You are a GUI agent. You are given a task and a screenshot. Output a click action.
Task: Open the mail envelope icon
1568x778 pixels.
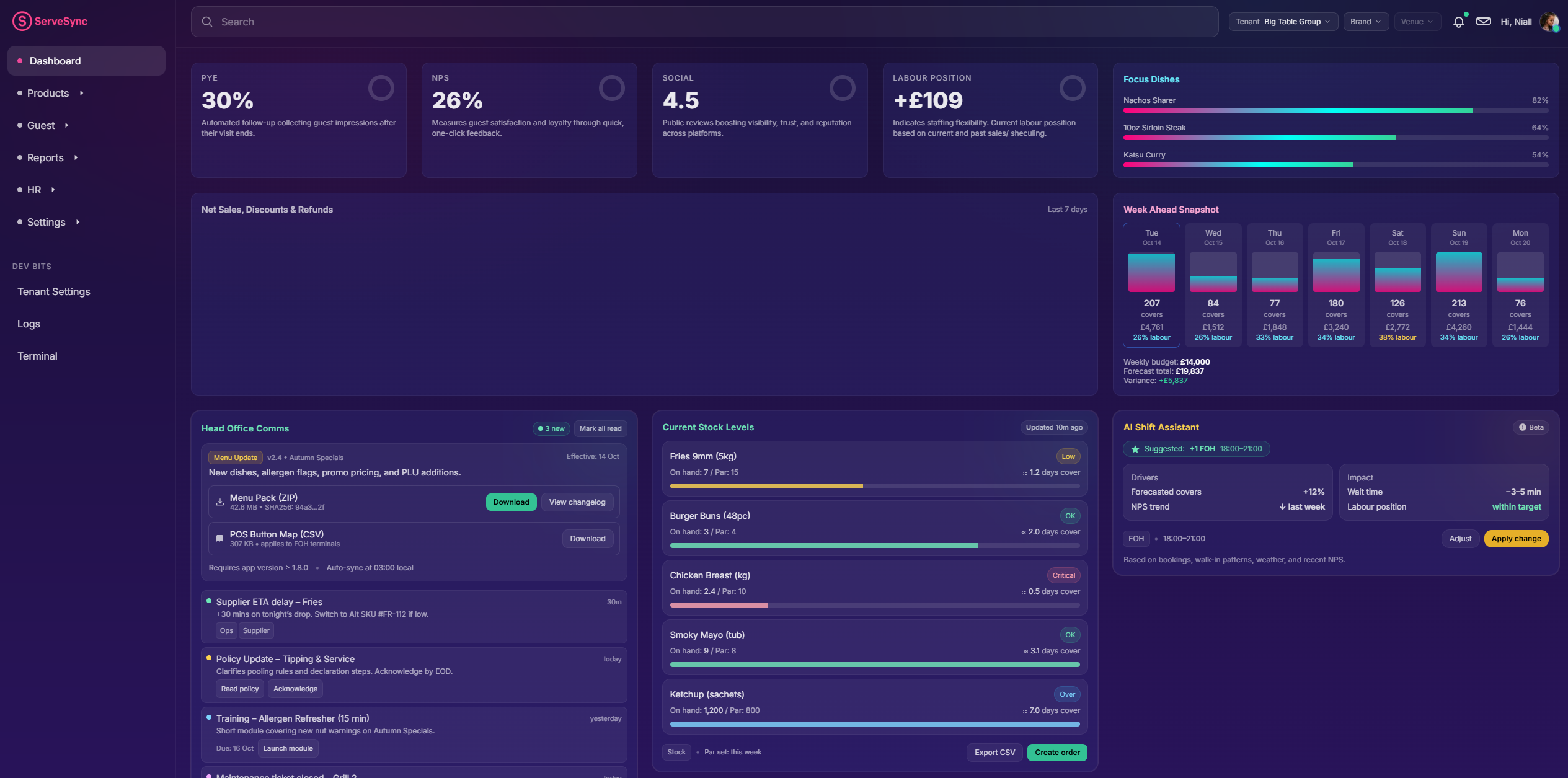1483,22
